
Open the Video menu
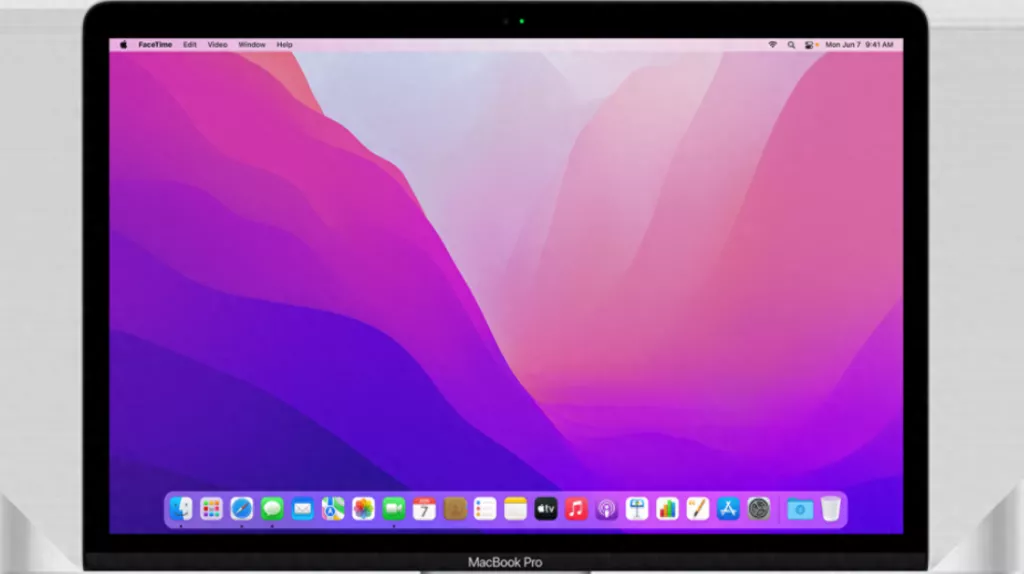click(x=217, y=45)
